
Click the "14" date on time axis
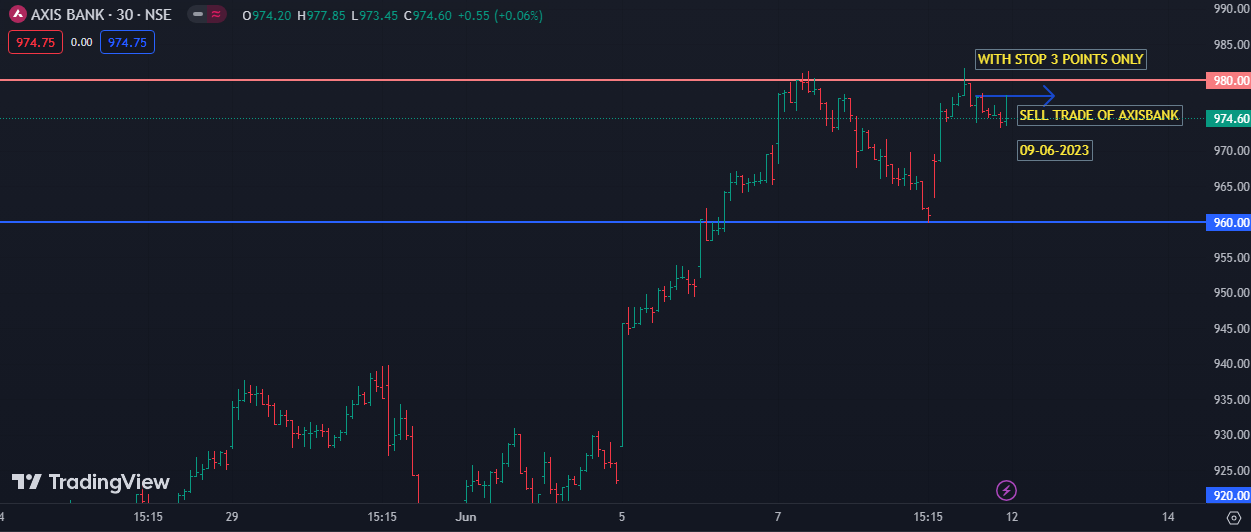click(x=1168, y=517)
